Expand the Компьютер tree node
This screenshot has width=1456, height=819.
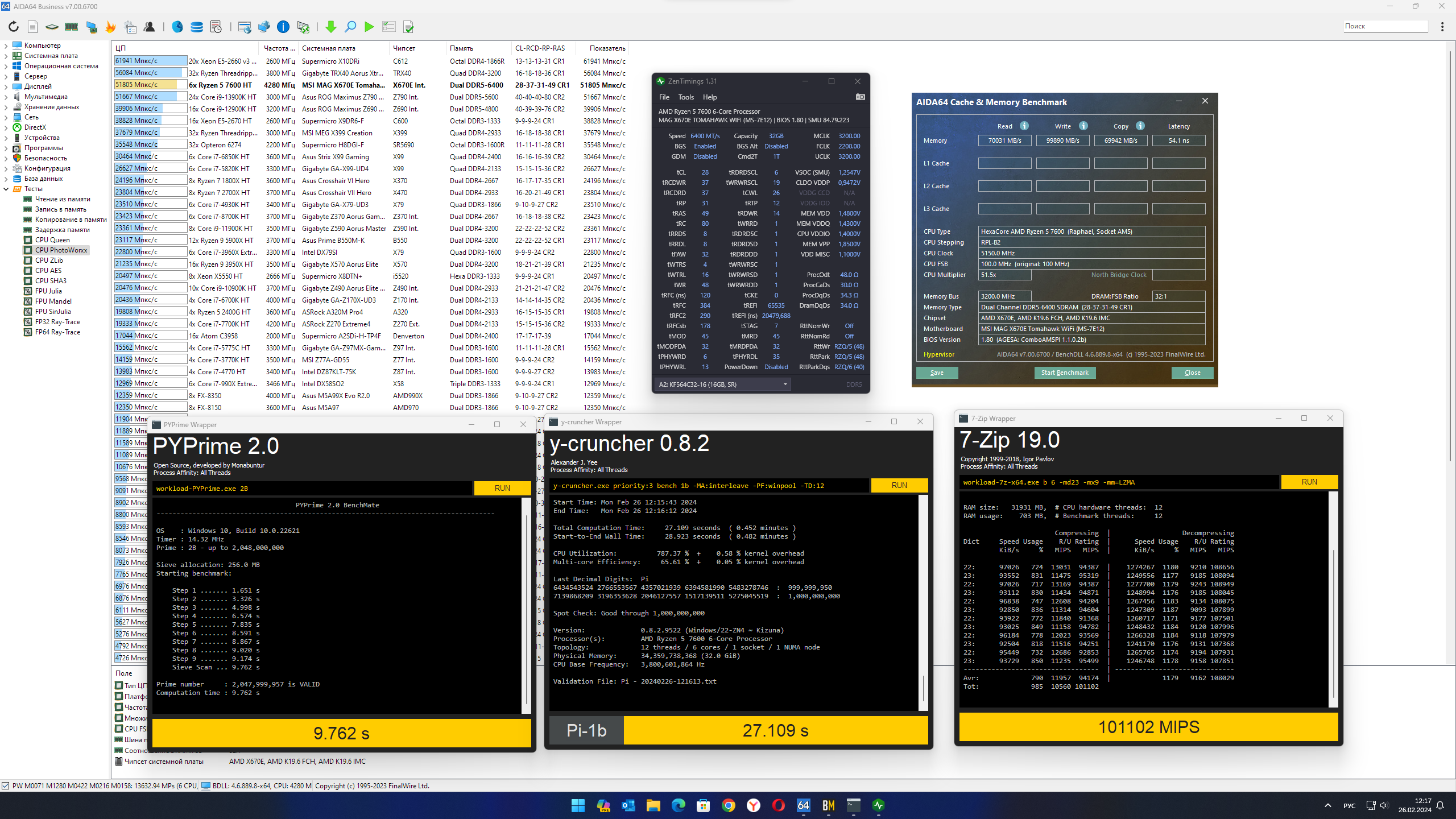pyautogui.click(x=6, y=45)
